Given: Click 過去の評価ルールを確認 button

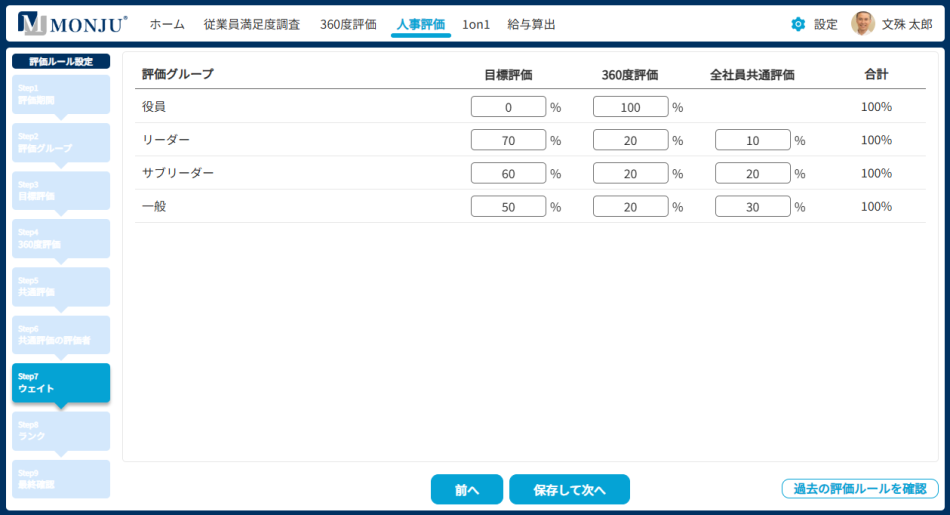Looking at the screenshot, I should point(860,489).
